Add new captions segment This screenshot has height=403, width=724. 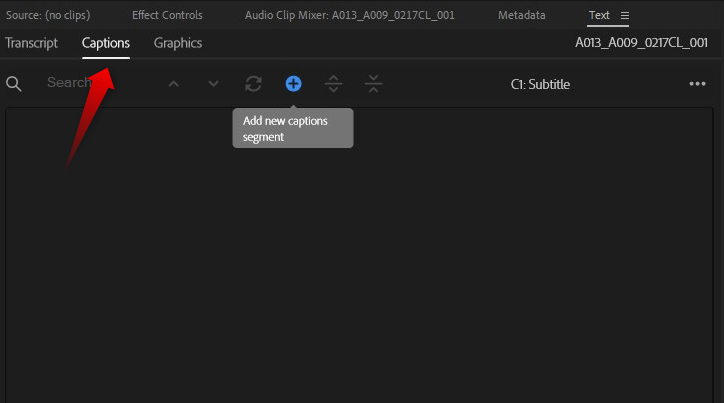[x=293, y=84]
